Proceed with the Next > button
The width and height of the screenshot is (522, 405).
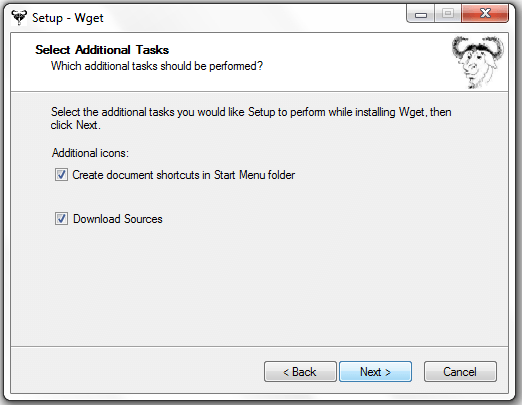tap(375, 371)
